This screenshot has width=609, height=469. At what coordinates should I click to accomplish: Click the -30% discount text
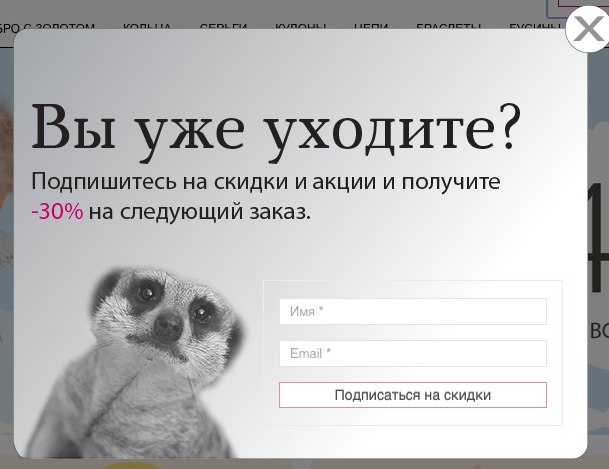click(57, 212)
